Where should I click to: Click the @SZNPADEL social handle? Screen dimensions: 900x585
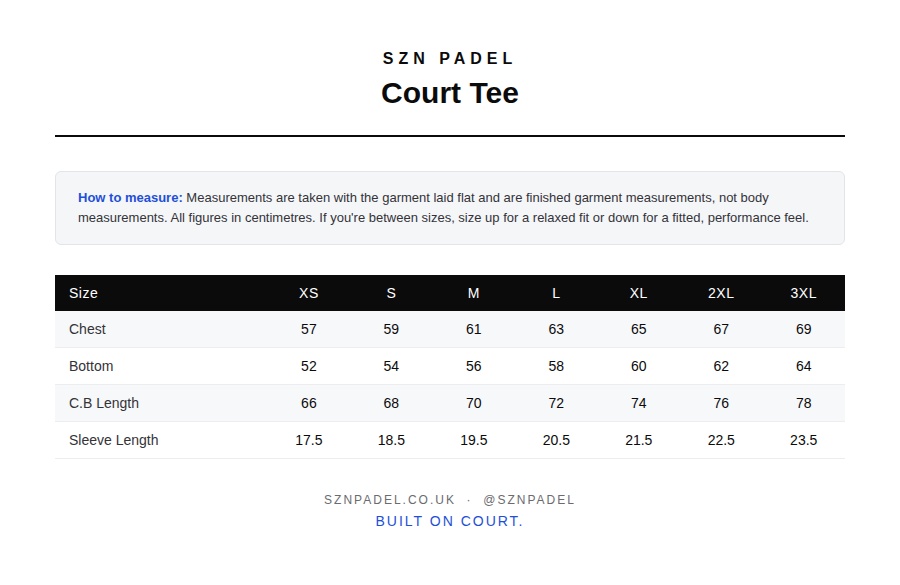point(529,499)
